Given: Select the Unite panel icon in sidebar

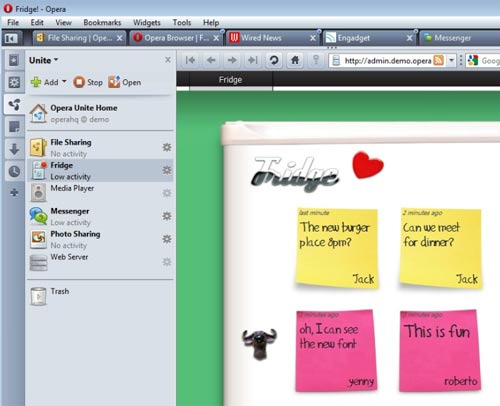Looking at the screenshot, I should [x=14, y=105].
